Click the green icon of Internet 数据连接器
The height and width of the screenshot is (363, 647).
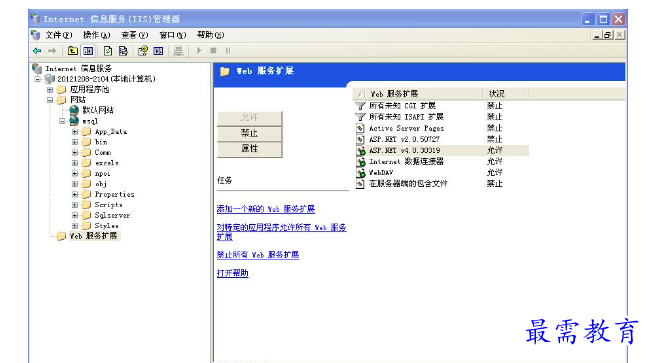(x=361, y=162)
